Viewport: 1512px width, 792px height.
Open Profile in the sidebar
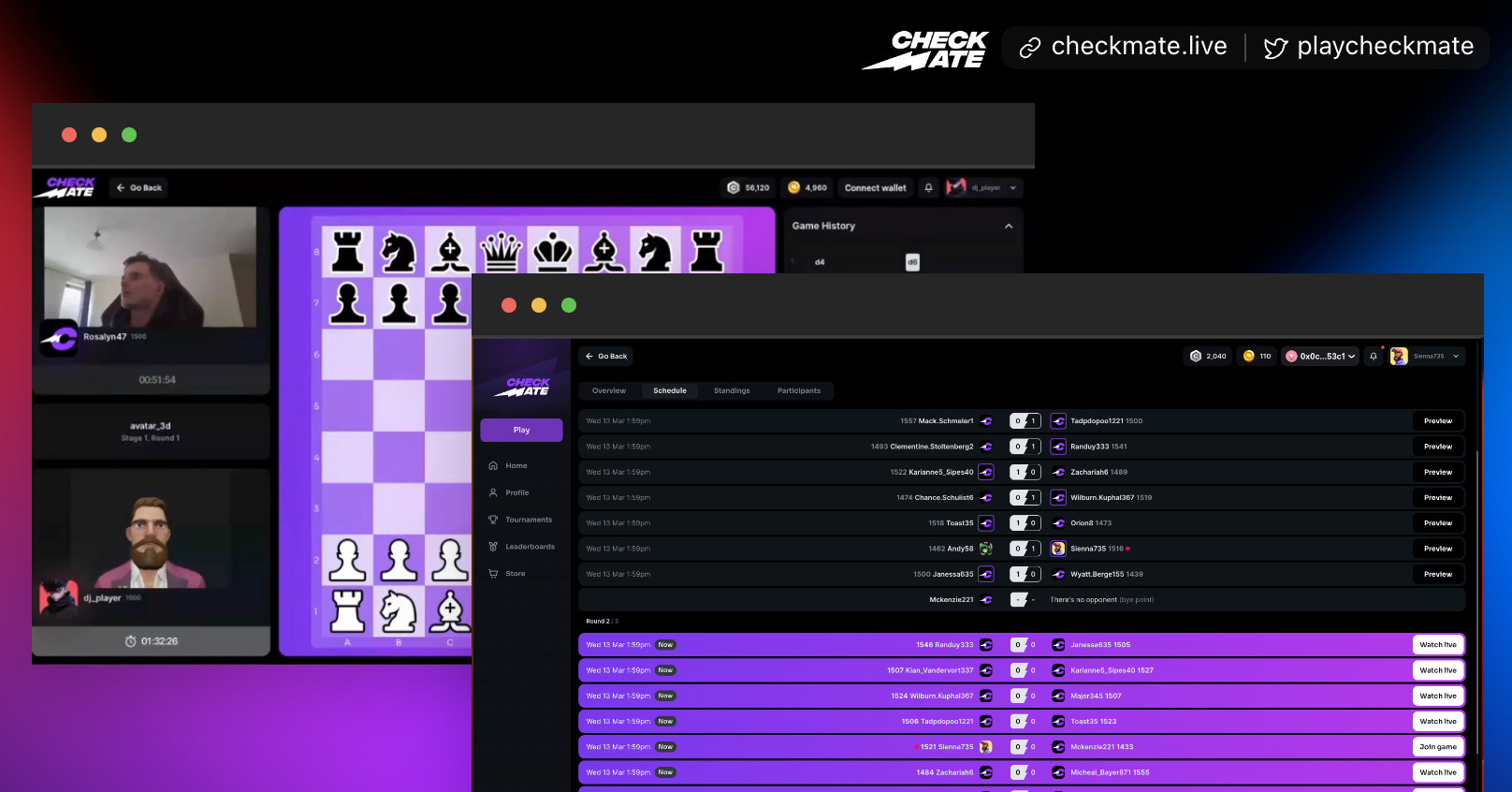pyautogui.click(x=509, y=492)
